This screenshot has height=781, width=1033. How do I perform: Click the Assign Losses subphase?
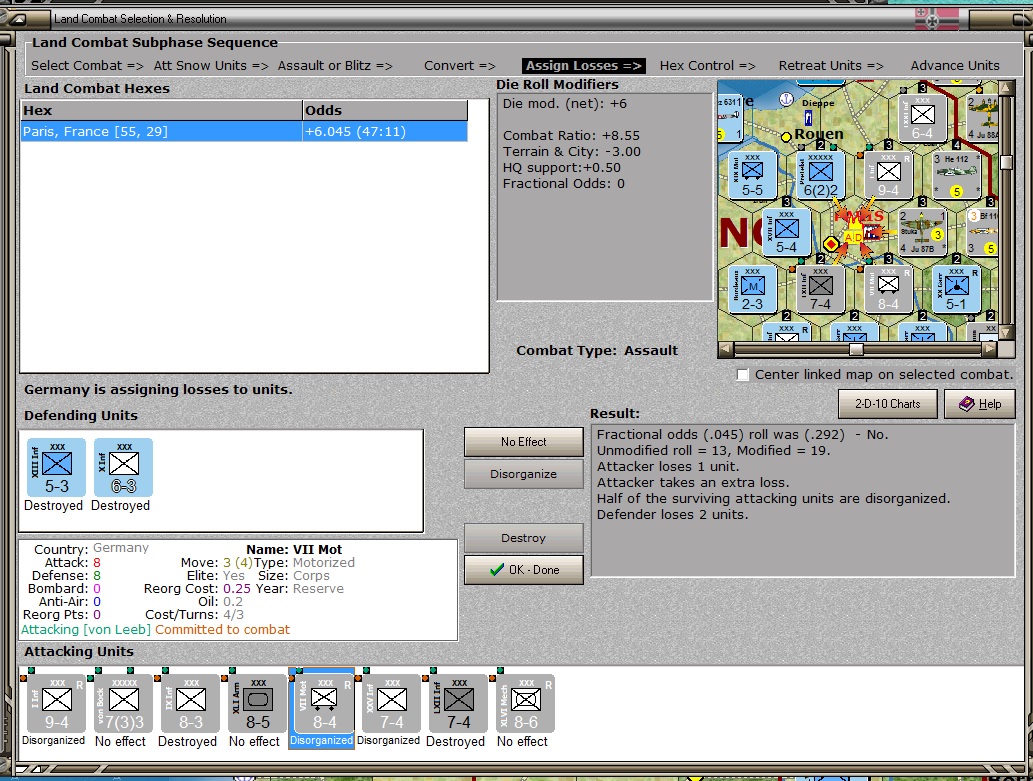(x=584, y=66)
